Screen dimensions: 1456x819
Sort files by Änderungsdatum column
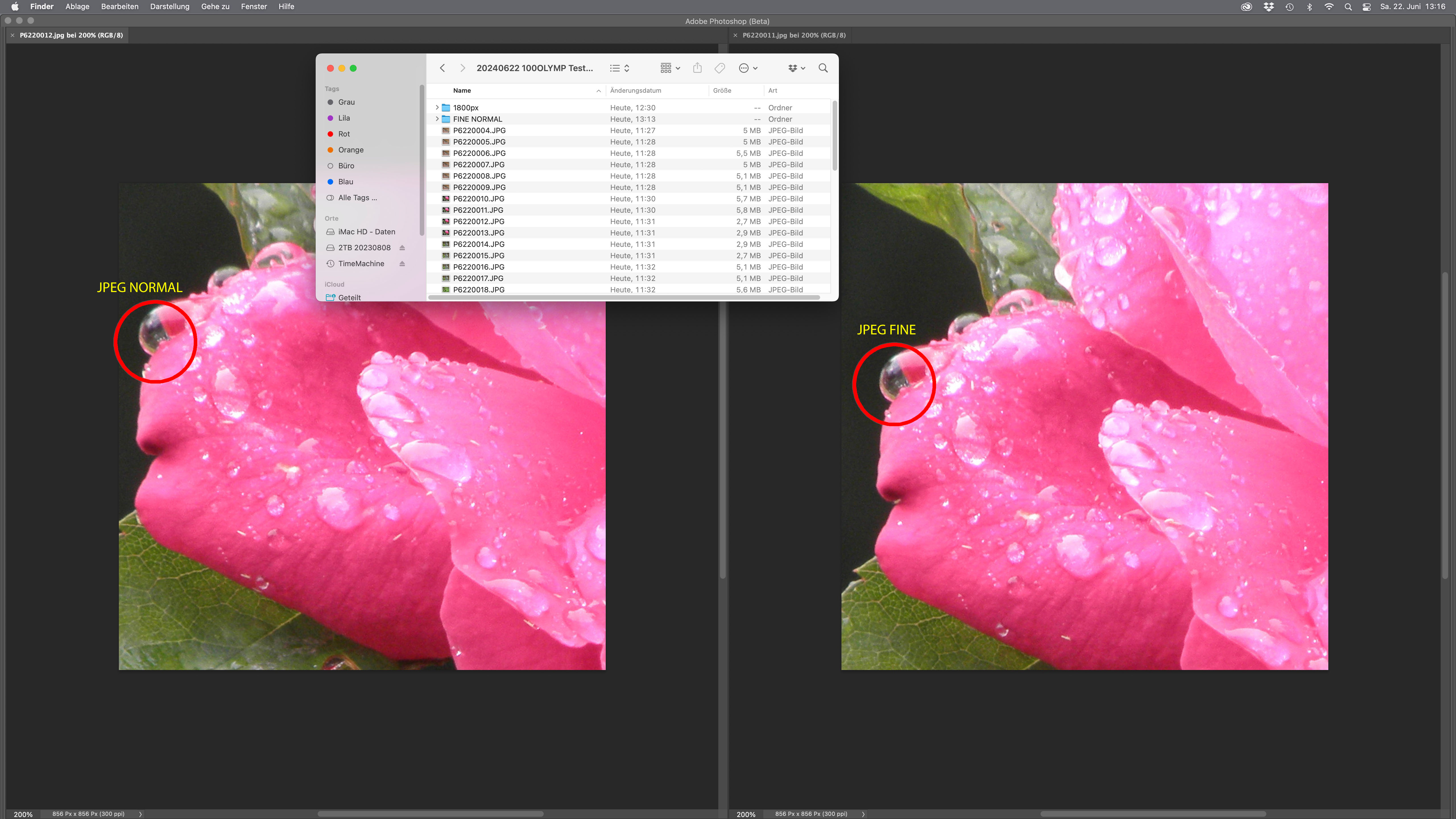click(x=635, y=90)
